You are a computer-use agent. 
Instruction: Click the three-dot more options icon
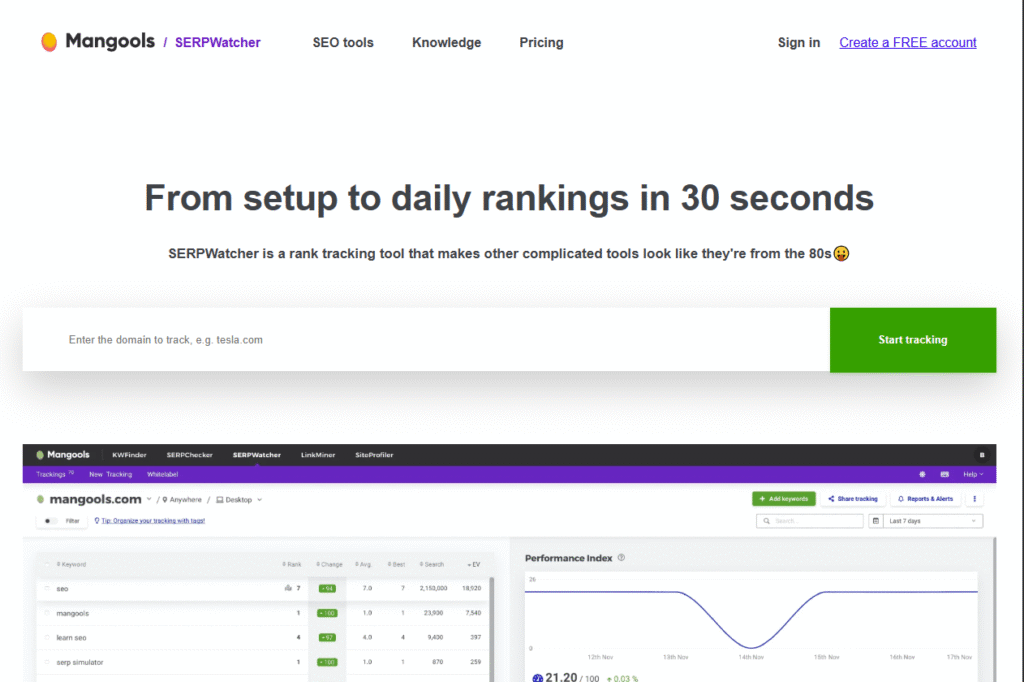[975, 498]
